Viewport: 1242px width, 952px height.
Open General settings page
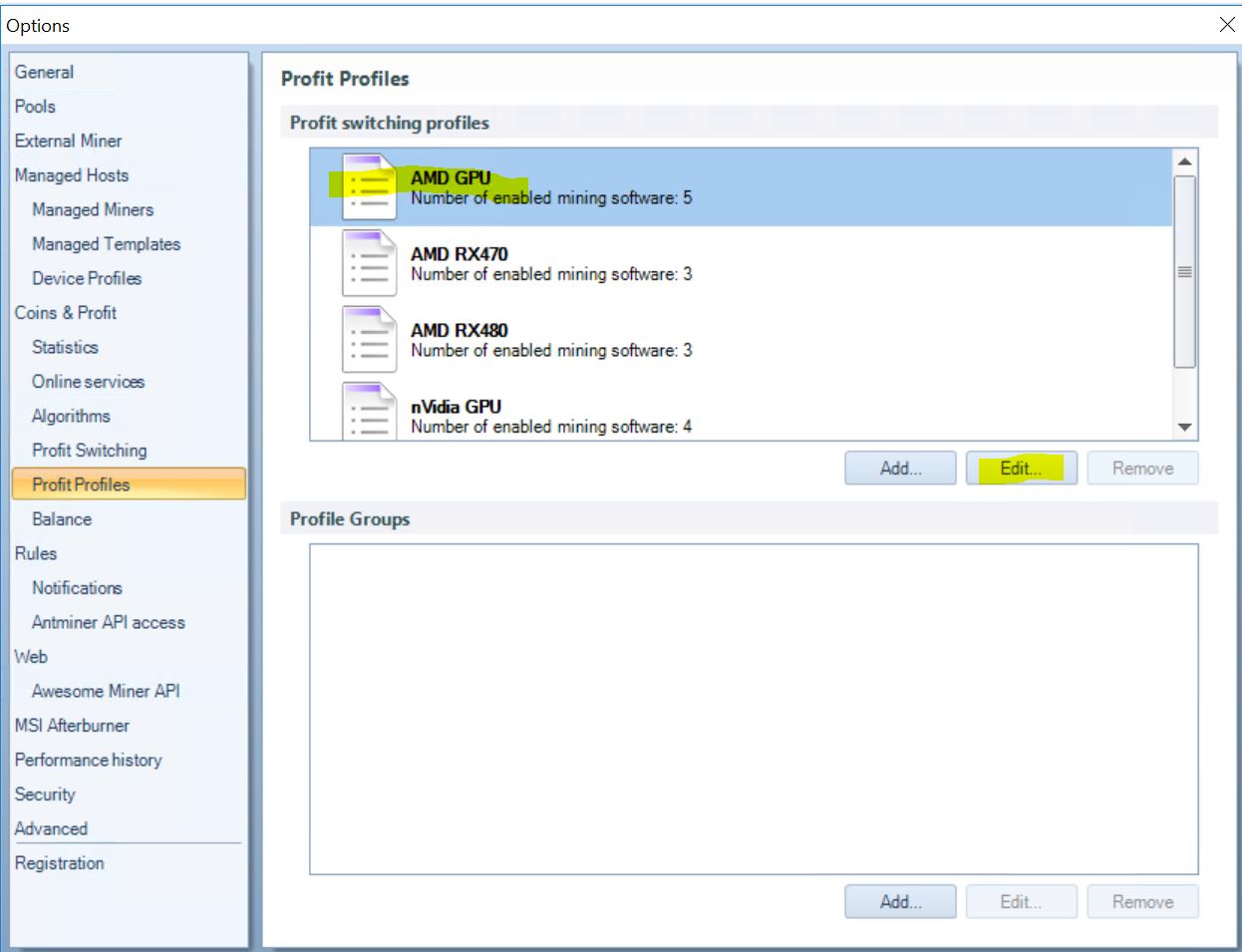click(44, 72)
